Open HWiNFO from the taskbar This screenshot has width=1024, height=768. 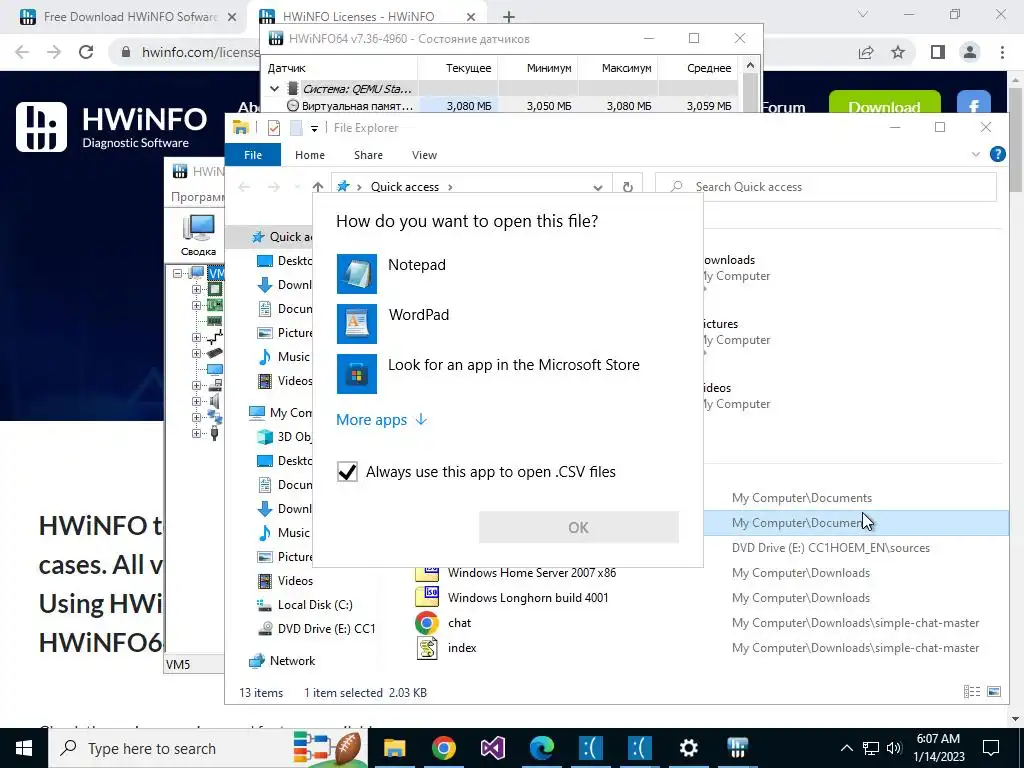point(737,748)
